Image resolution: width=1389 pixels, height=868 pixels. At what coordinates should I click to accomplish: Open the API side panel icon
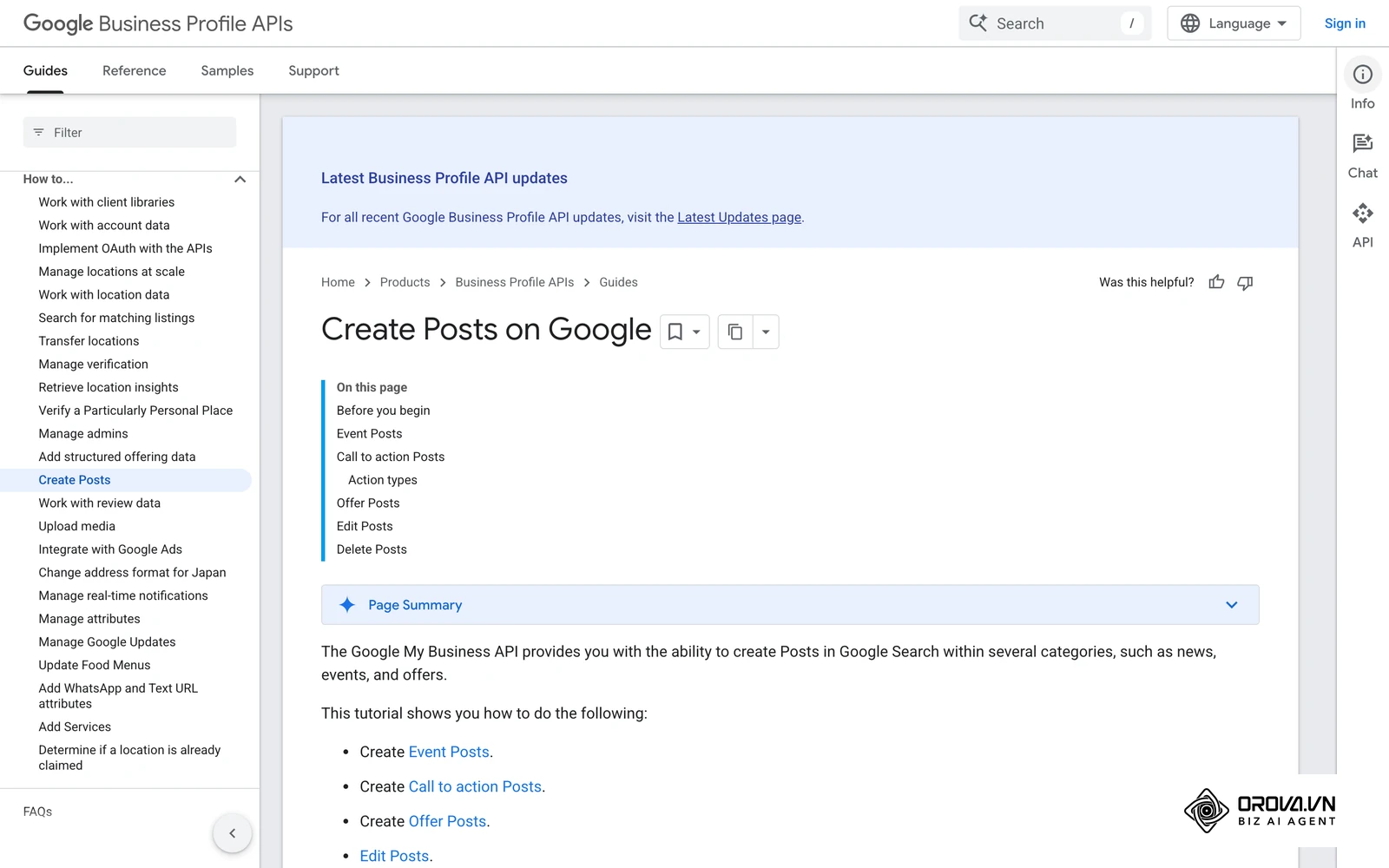1363,214
